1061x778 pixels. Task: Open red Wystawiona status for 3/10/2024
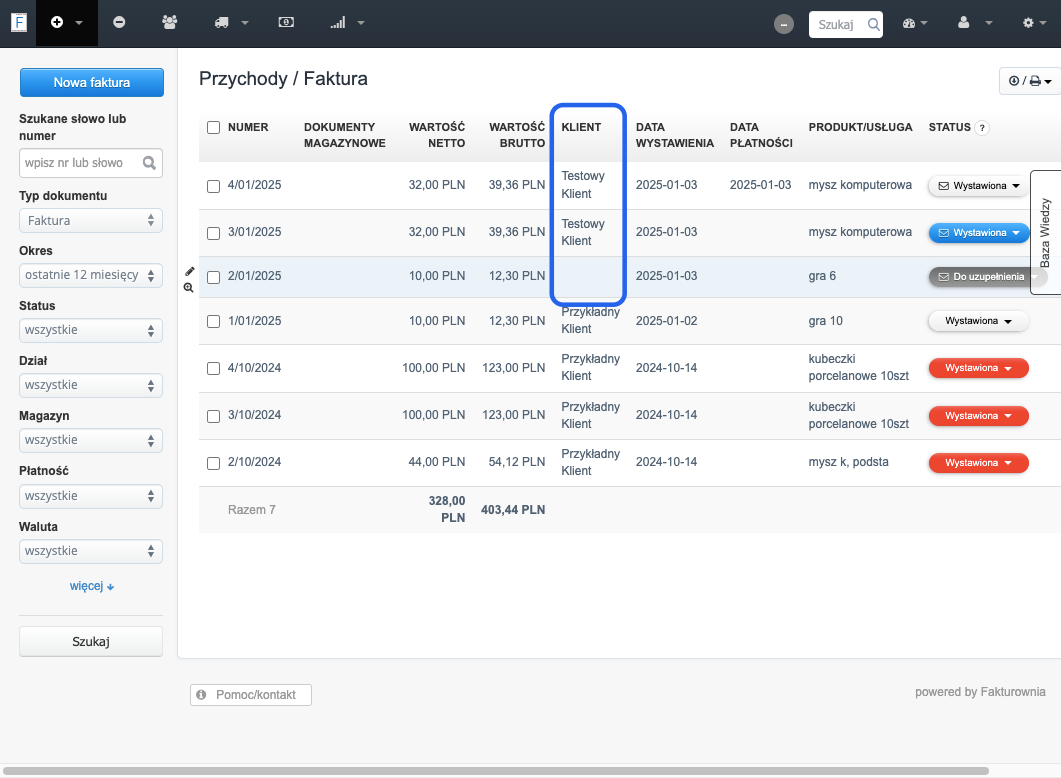point(978,416)
